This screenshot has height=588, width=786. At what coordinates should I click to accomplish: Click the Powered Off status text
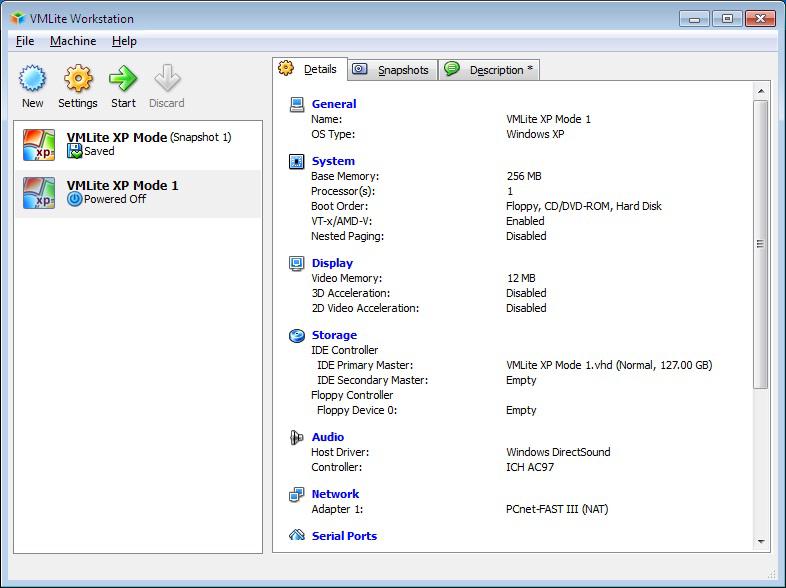[115, 199]
